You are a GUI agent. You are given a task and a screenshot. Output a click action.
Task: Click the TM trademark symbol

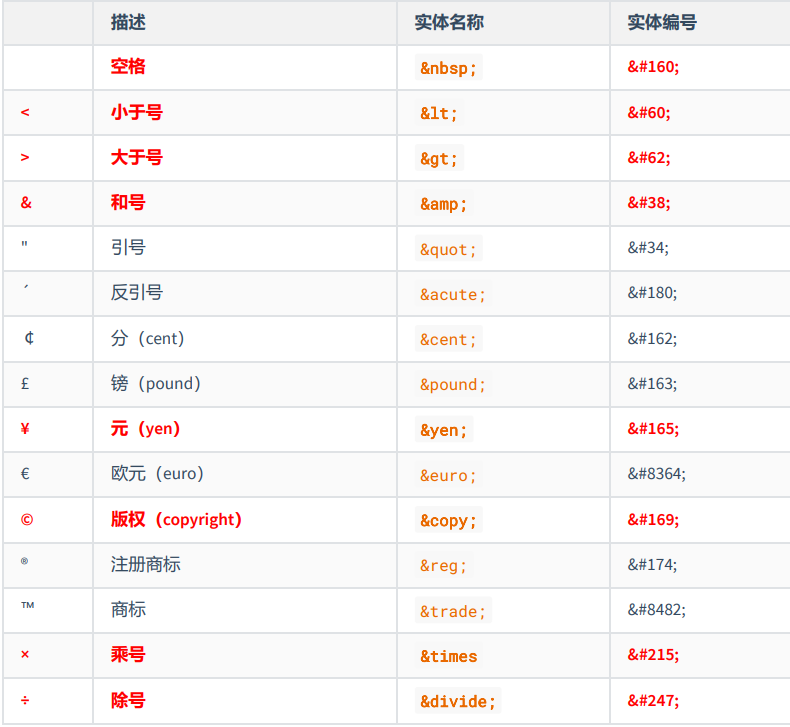tap(27, 608)
